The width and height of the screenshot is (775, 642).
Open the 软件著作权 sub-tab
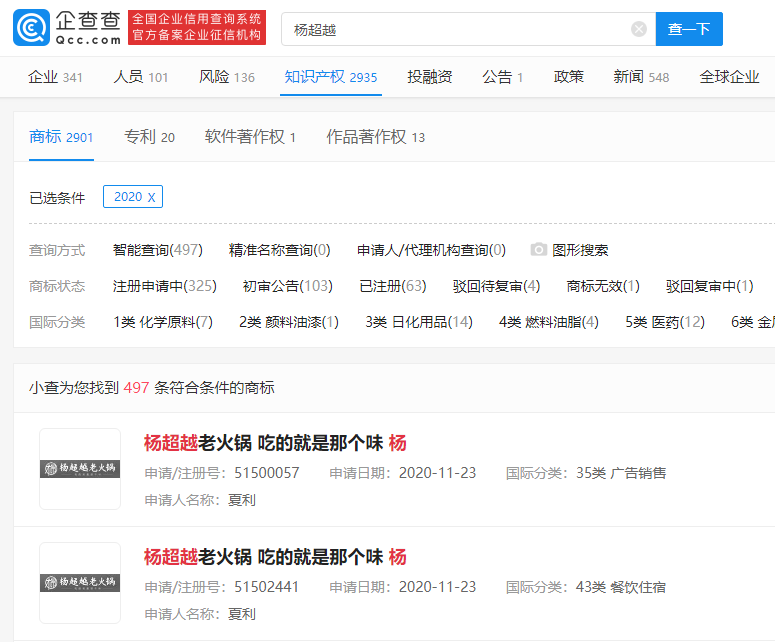point(250,137)
